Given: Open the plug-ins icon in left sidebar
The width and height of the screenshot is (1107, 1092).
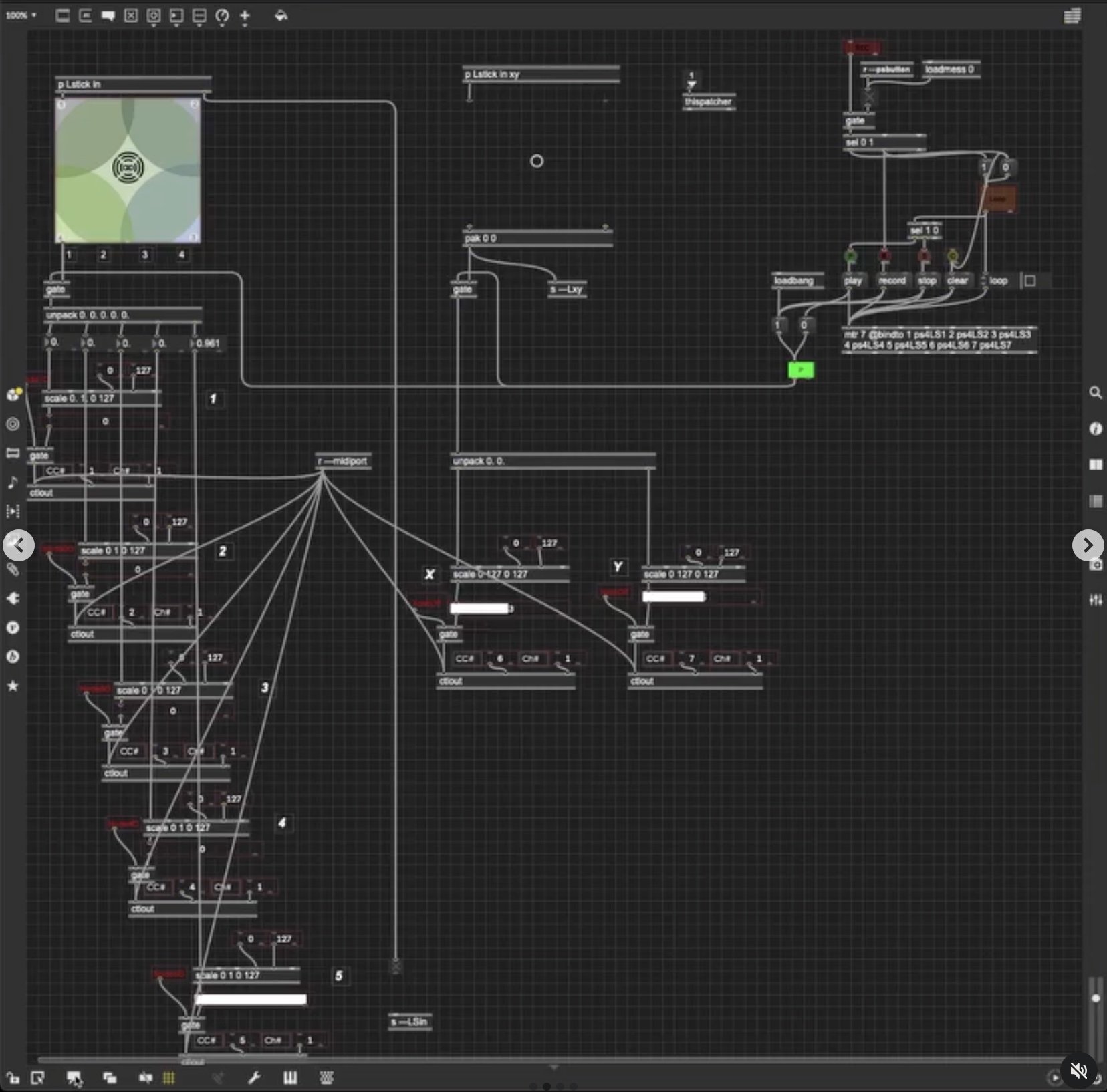Looking at the screenshot, I should [13, 598].
